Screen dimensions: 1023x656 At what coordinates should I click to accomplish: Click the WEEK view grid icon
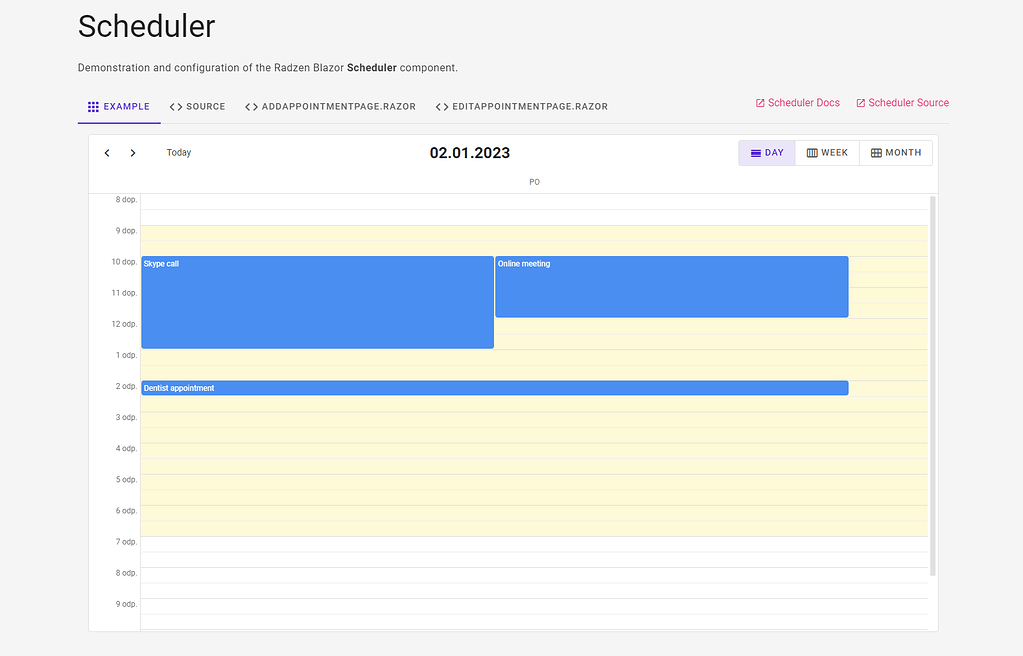(812, 152)
